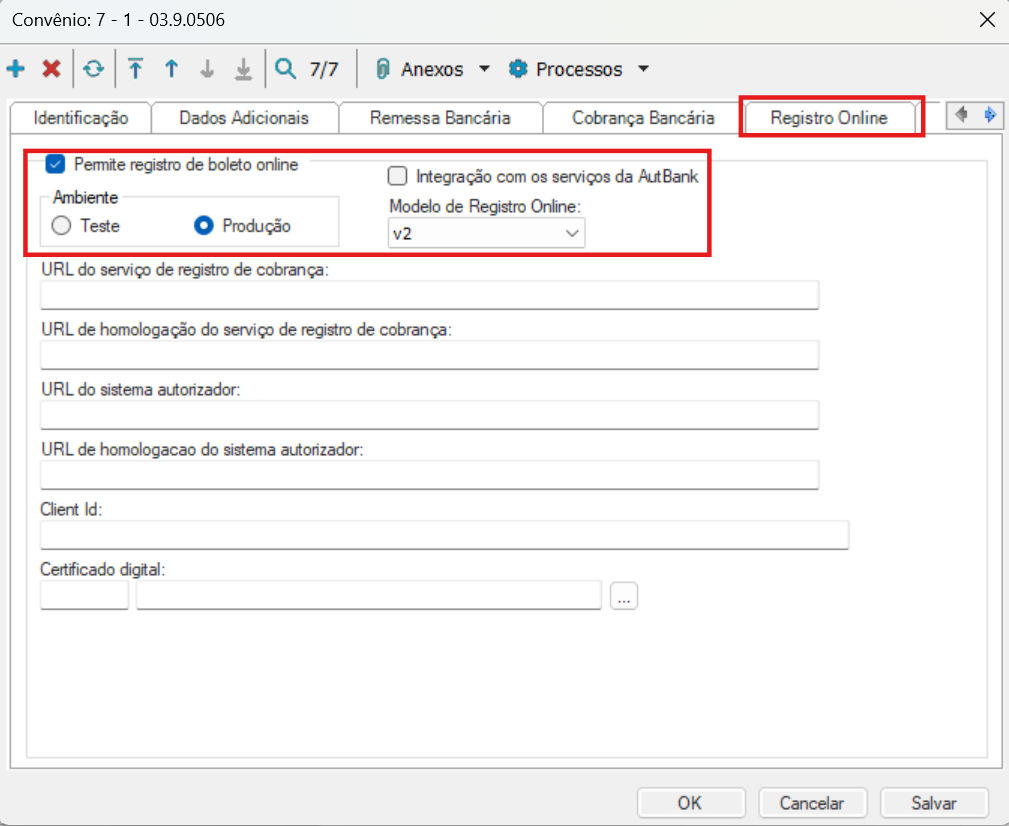Click the Salvar button
This screenshot has height=826, width=1009.
click(934, 803)
